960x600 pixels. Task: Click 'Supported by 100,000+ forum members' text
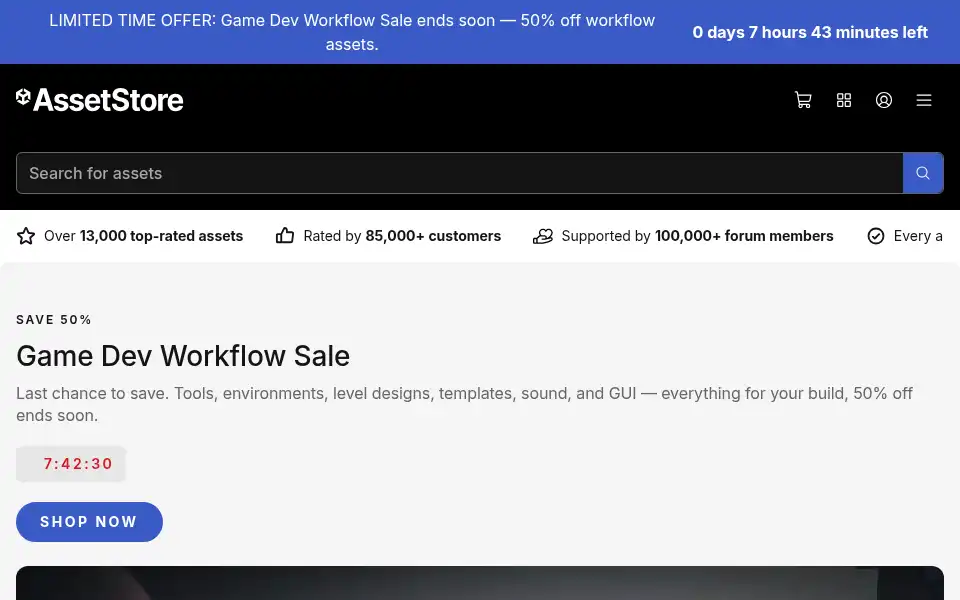pos(697,236)
